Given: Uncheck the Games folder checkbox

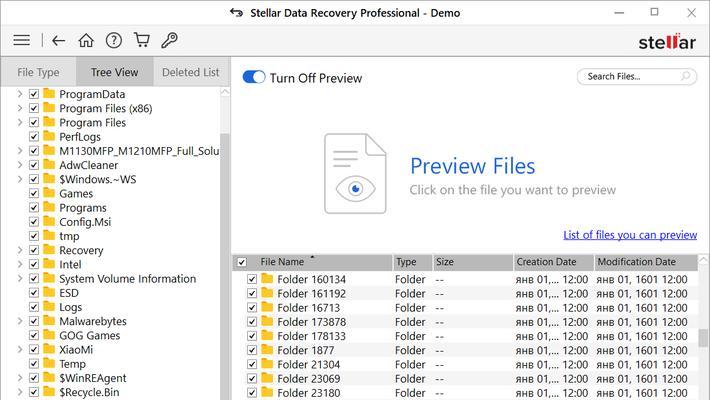Looking at the screenshot, I should (x=34, y=193).
